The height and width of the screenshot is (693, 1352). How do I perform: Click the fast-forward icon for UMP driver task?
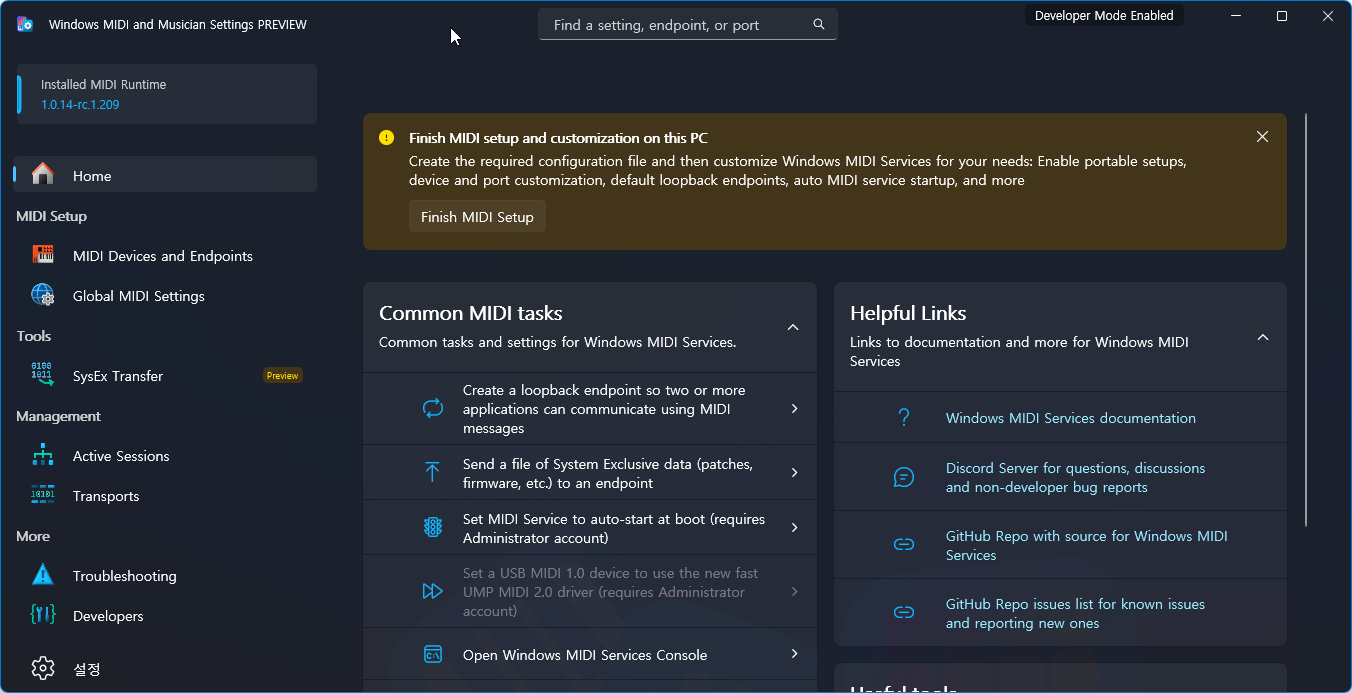[x=432, y=591]
